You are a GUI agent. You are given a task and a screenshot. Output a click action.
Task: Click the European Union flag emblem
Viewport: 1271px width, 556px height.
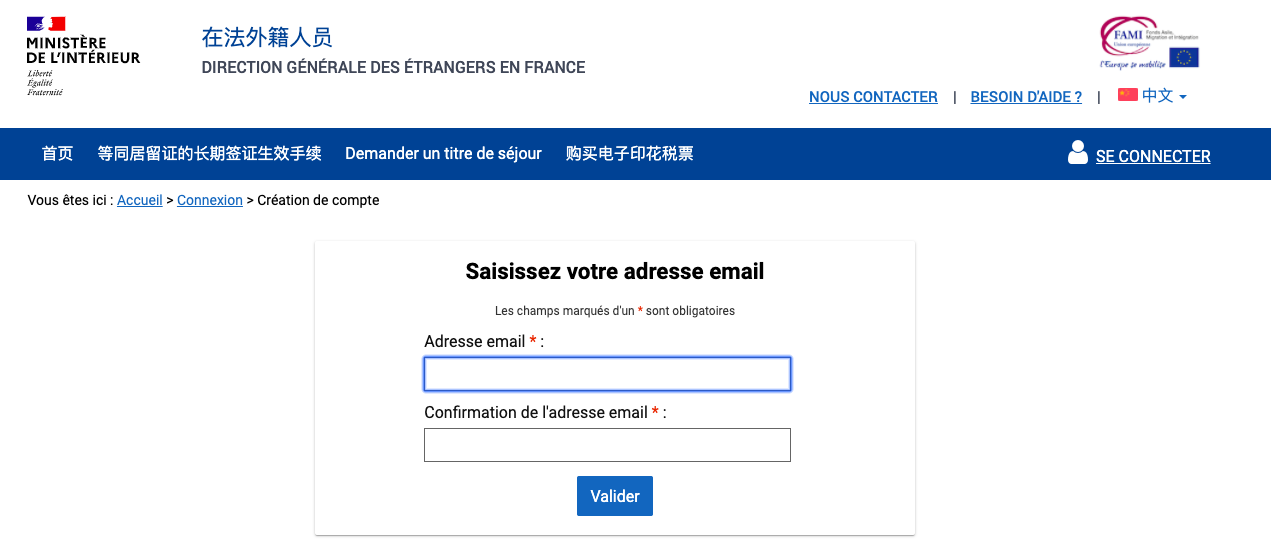click(1184, 57)
